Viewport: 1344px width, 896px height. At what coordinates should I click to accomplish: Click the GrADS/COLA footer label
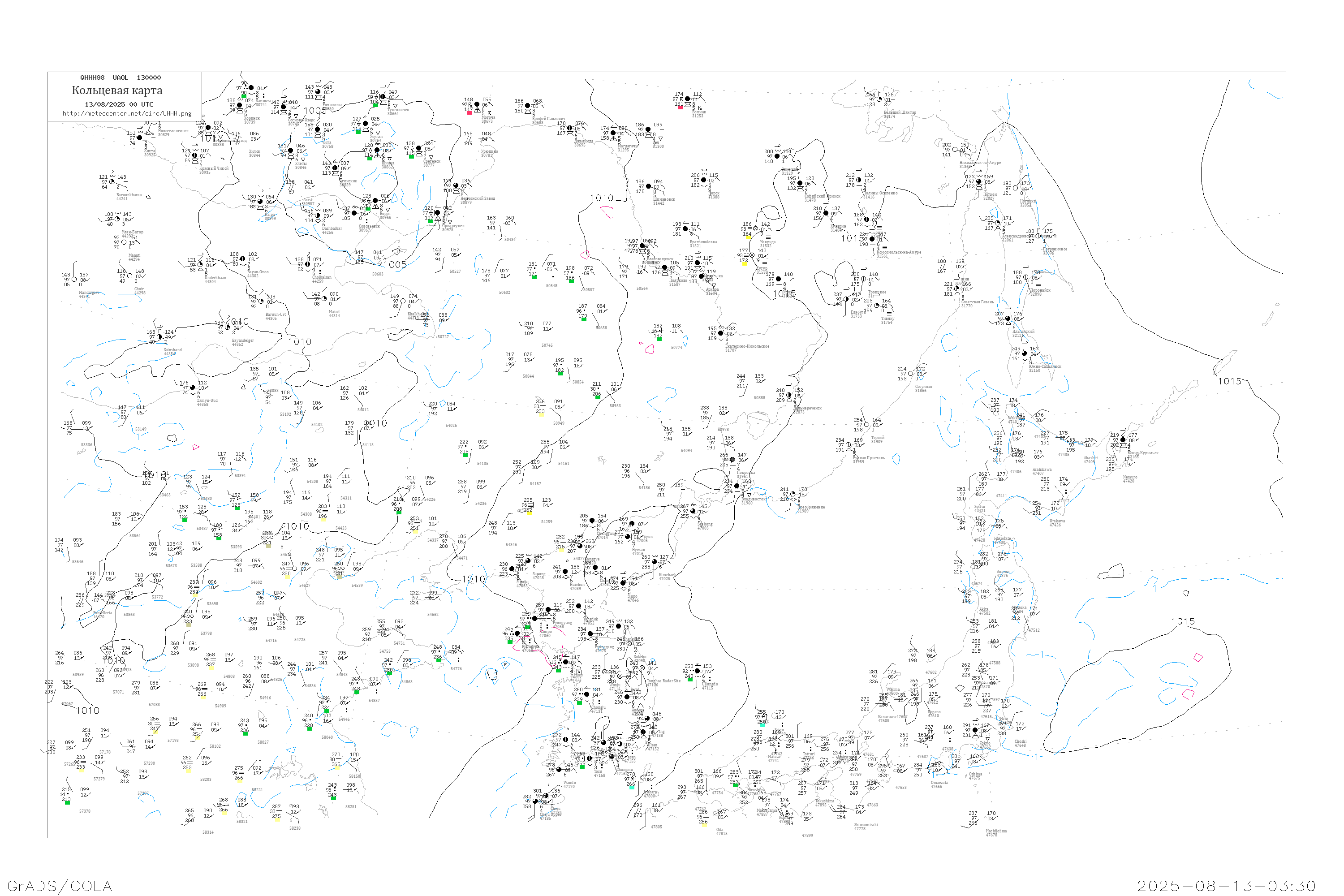click(60, 886)
